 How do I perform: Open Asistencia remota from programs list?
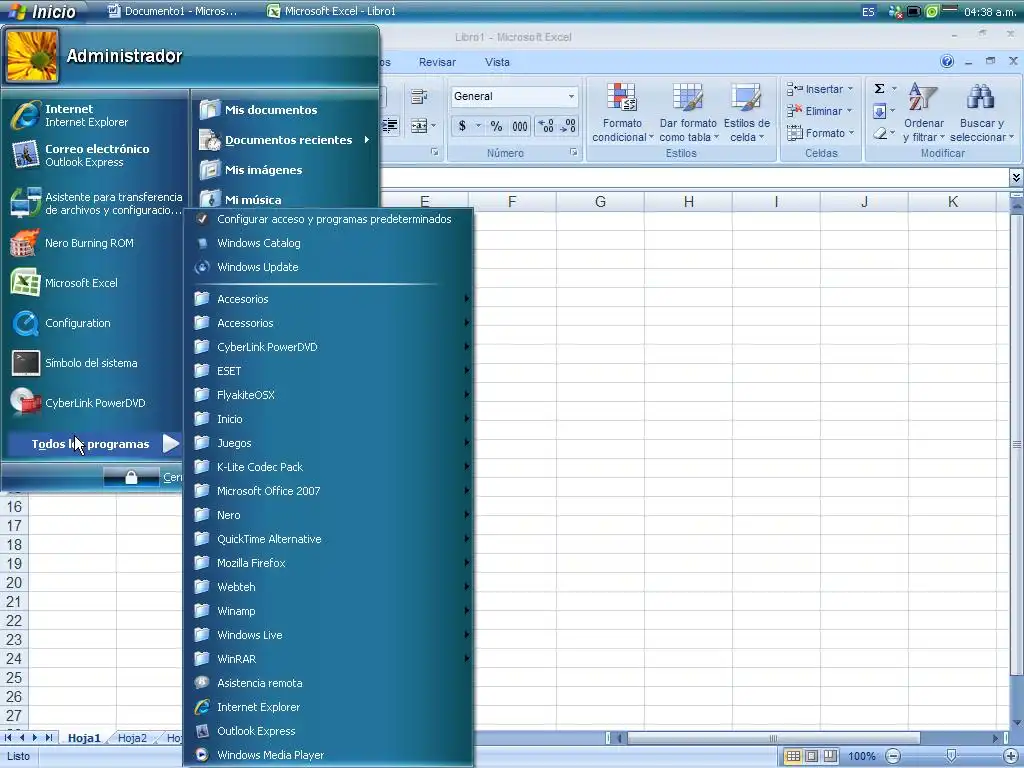point(259,683)
